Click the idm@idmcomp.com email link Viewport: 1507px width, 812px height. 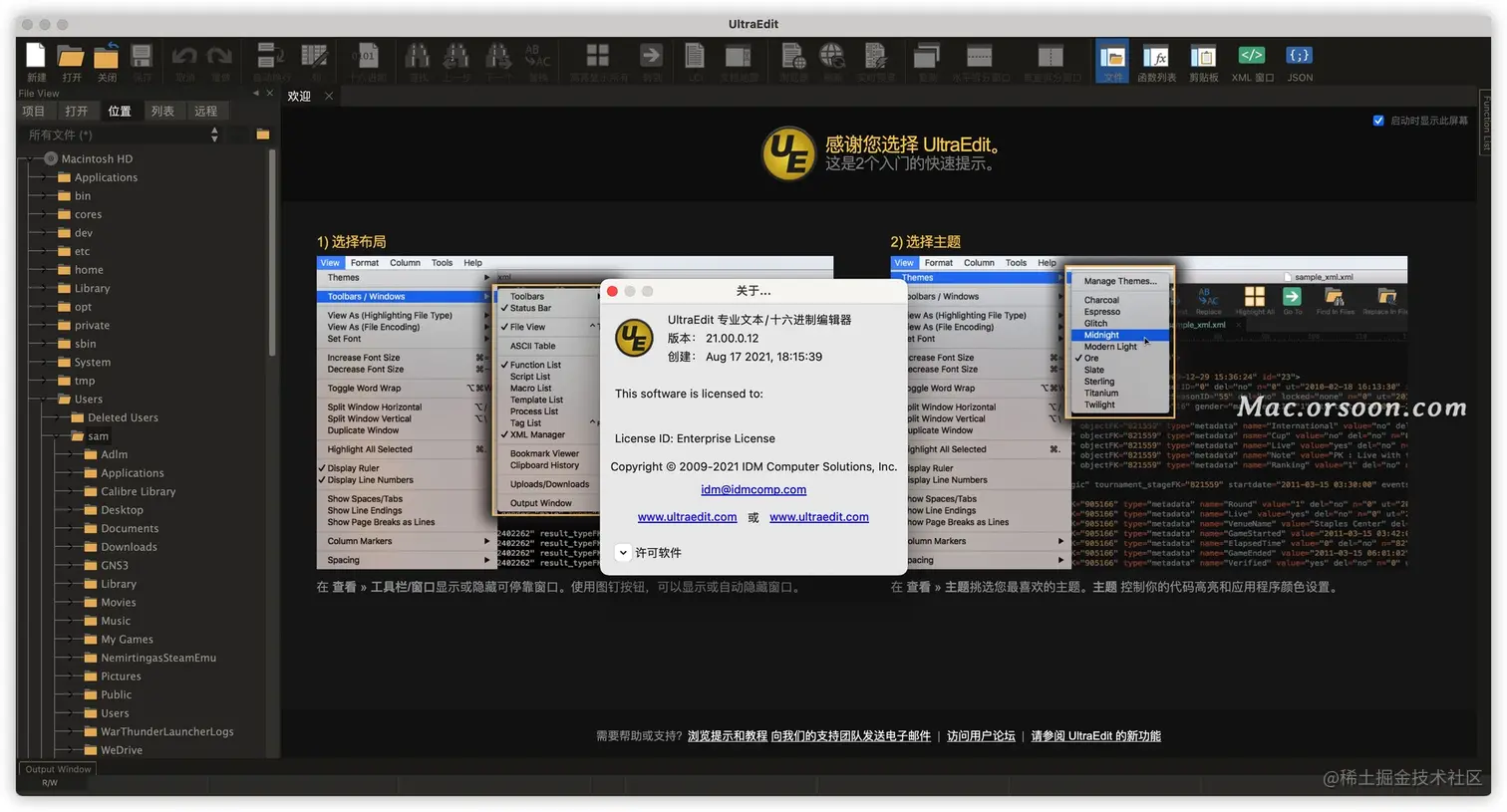[753, 490]
